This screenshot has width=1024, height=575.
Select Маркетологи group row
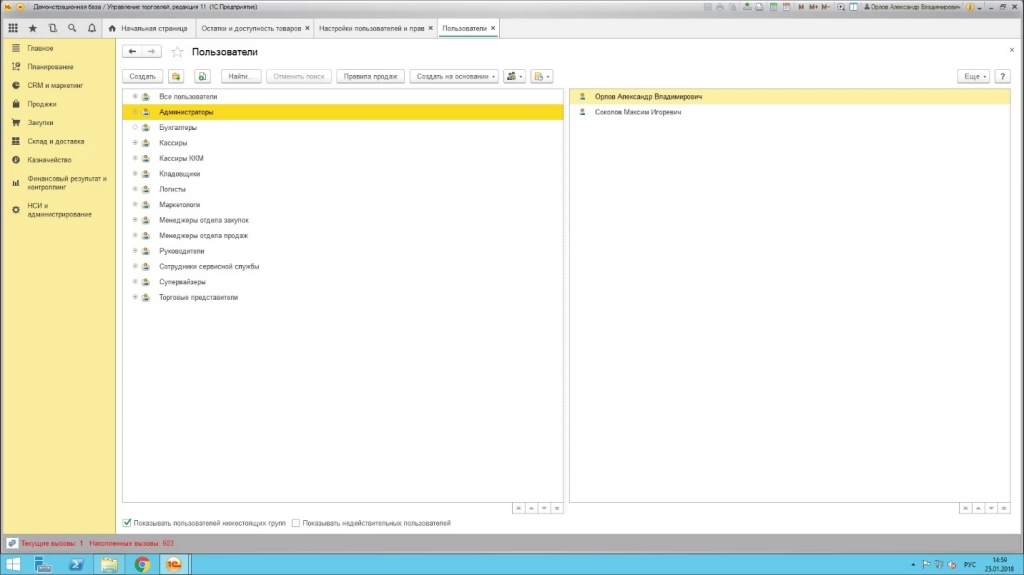(x=343, y=205)
